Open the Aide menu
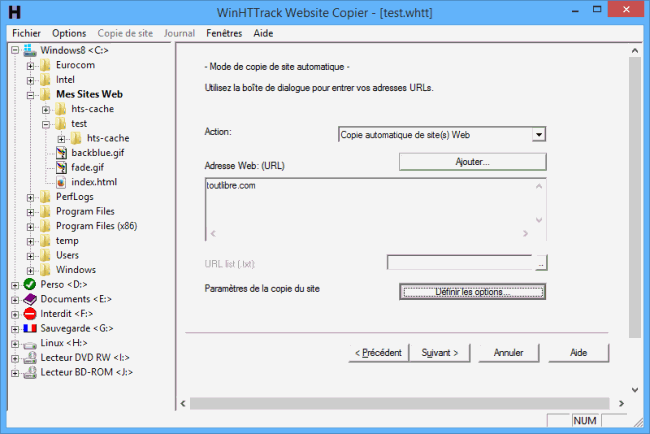Image resolution: width=650 pixels, height=434 pixels. point(263,33)
